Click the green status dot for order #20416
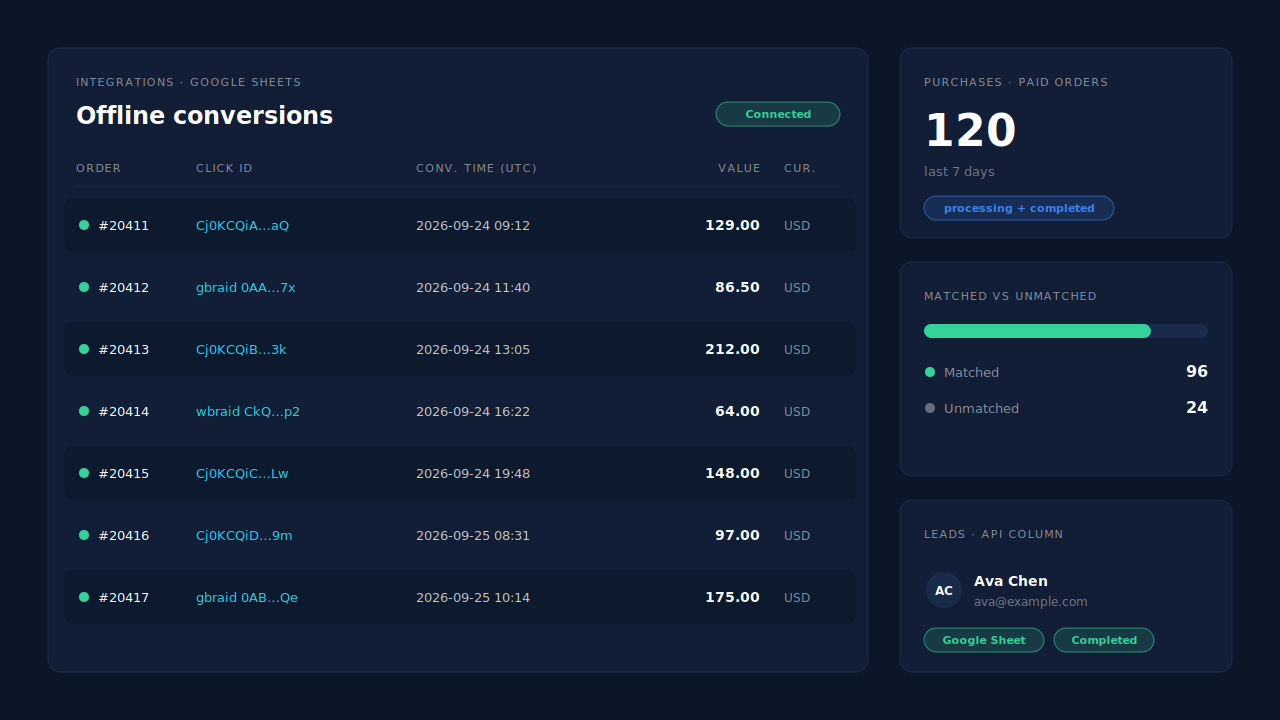Image resolution: width=1280 pixels, height=720 pixels. click(x=84, y=535)
